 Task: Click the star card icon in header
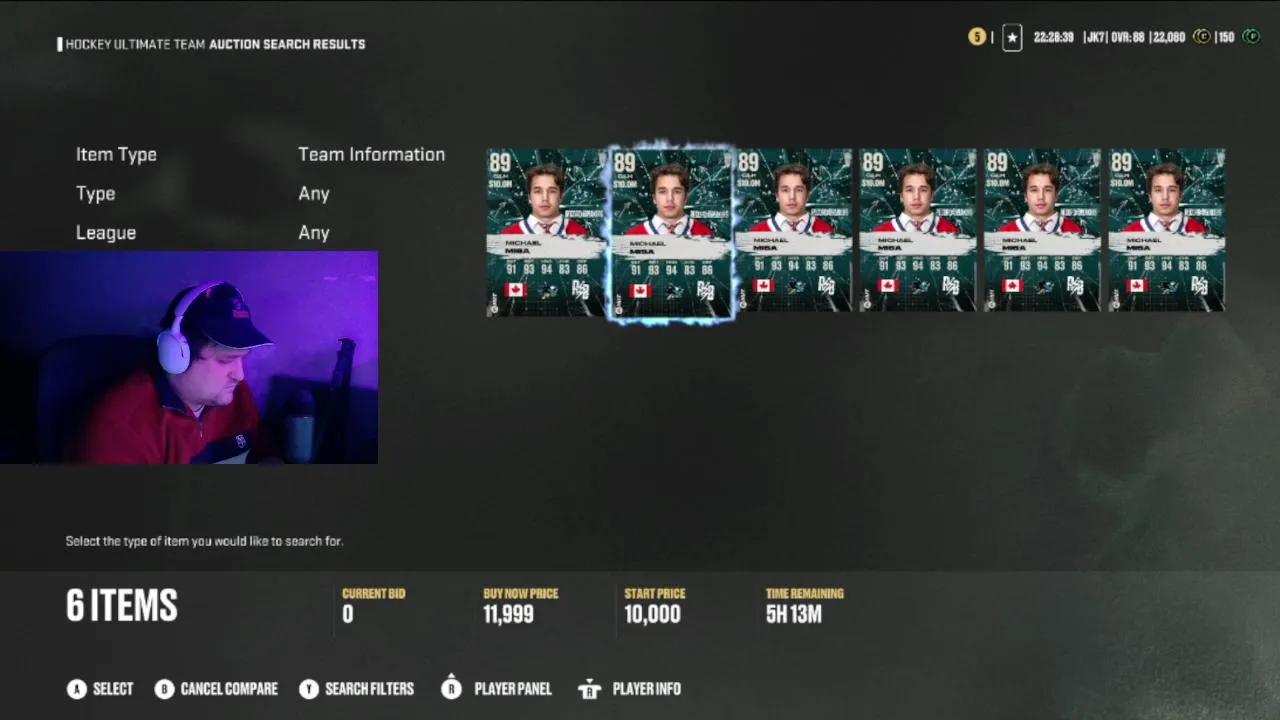click(x=1012, y=38)
